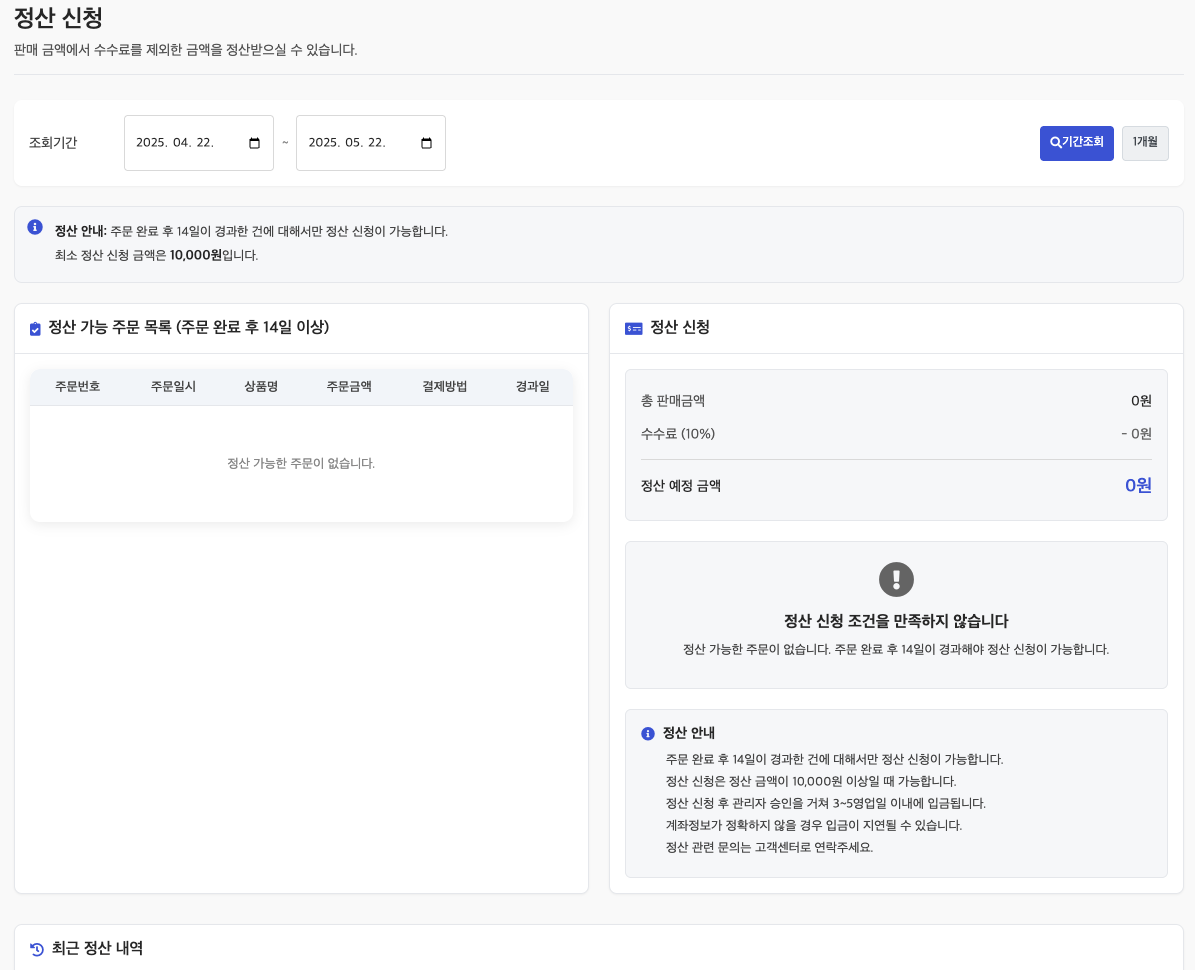
Task: Click the clipboard icon beside 정산 가능 주문 목록
Action: click(35, 328)
